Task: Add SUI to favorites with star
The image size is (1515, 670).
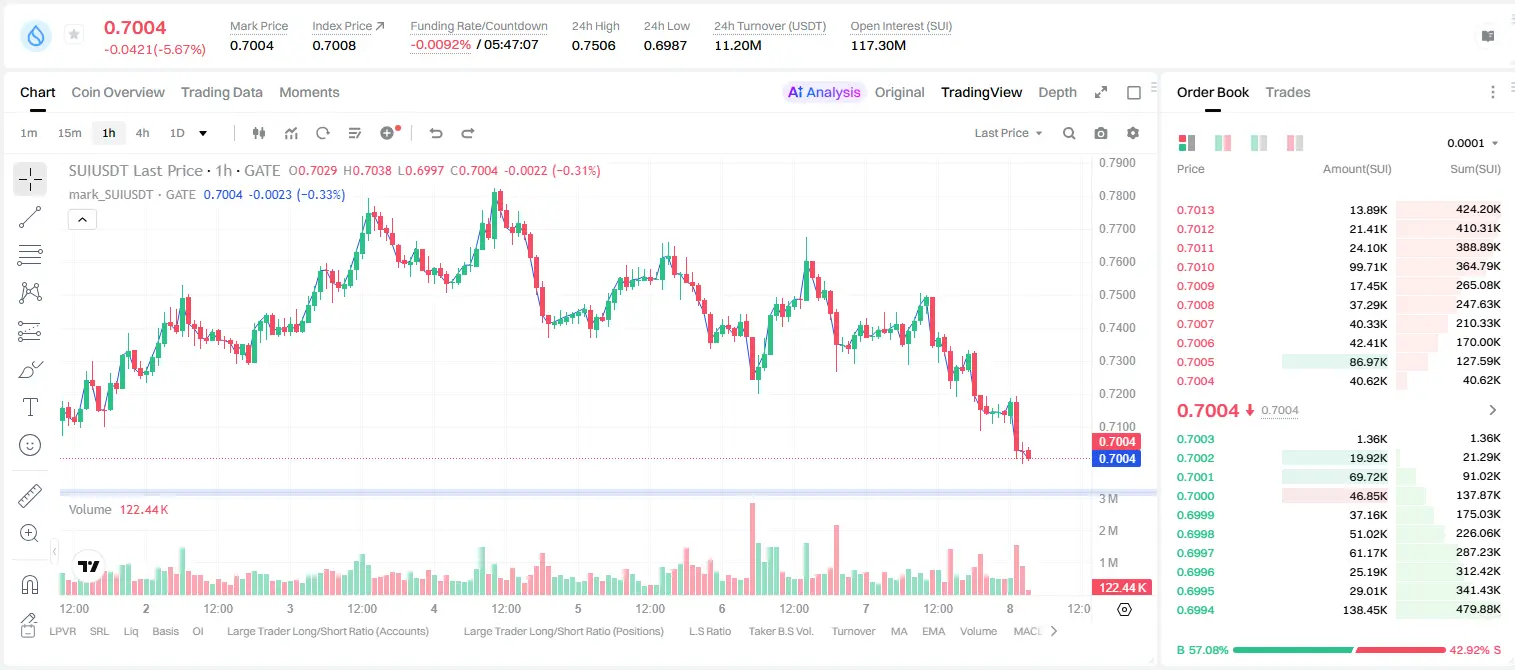Action: (x=74, y=35)
